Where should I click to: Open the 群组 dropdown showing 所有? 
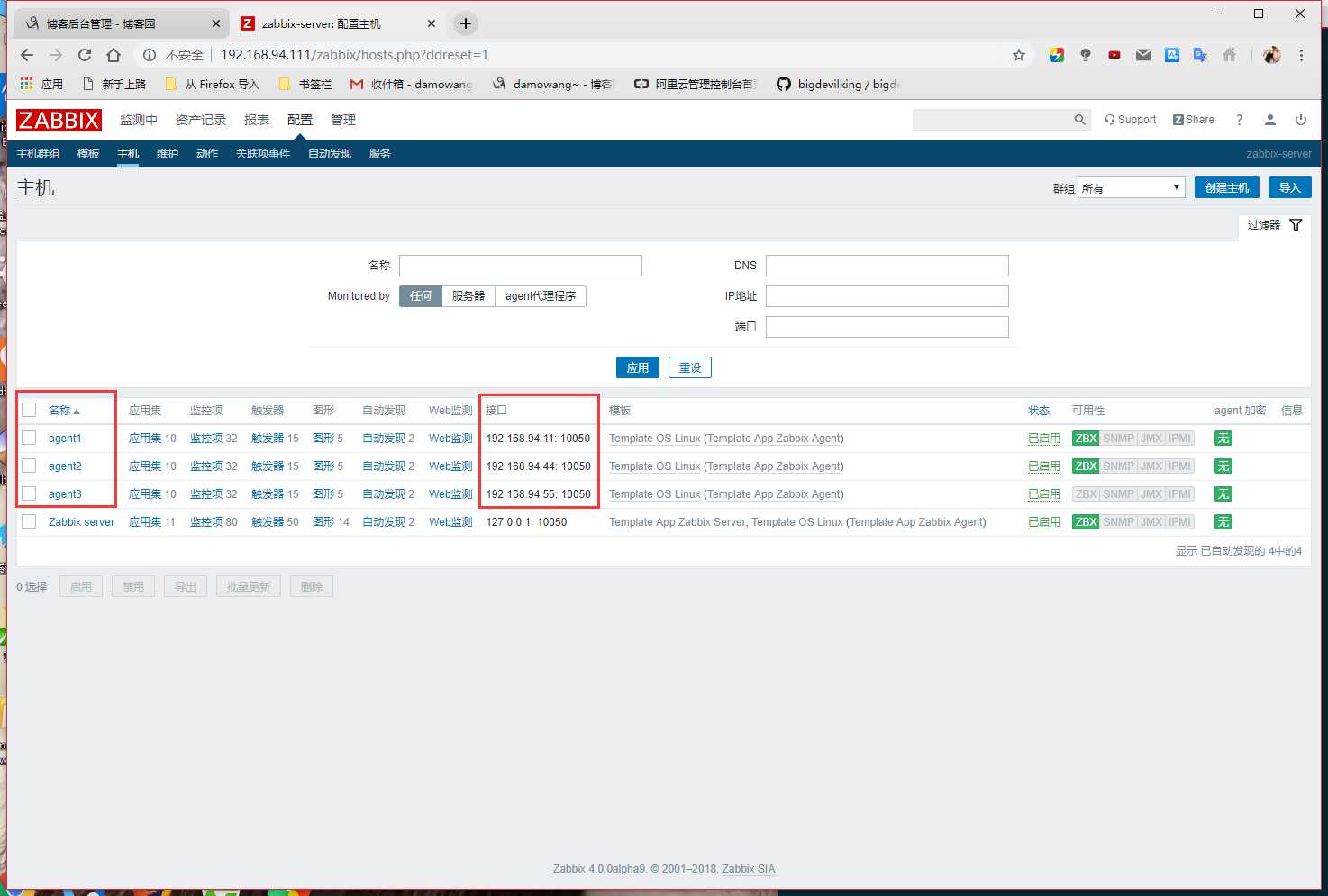[1131, 187]
